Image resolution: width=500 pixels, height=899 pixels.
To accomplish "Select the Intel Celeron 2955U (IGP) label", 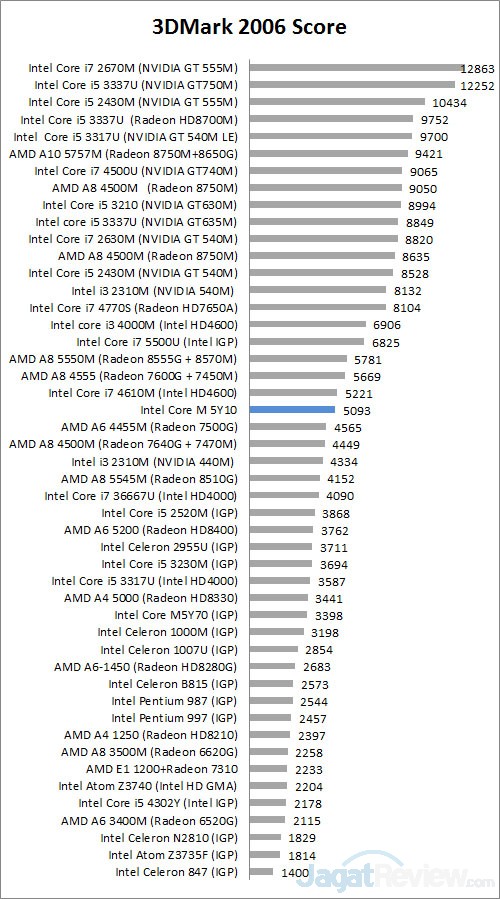I will pos(169,547).
